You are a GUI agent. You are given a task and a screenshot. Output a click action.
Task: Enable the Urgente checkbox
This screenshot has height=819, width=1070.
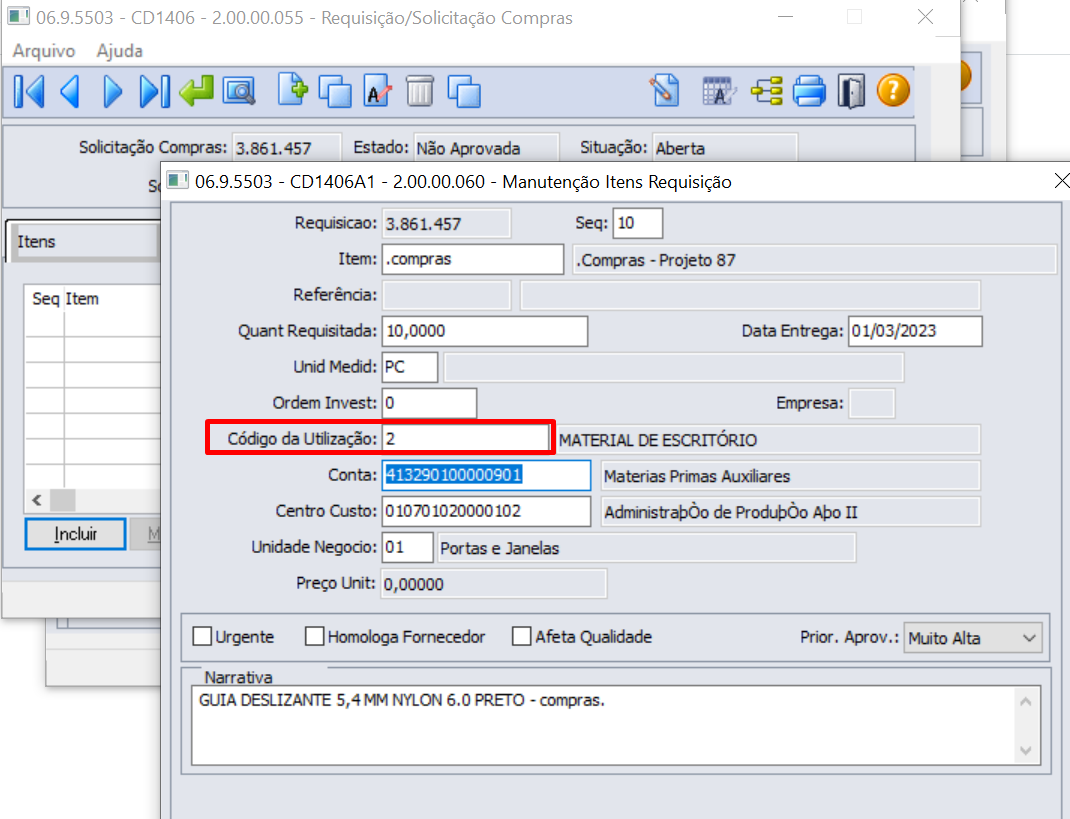(202, 636)
